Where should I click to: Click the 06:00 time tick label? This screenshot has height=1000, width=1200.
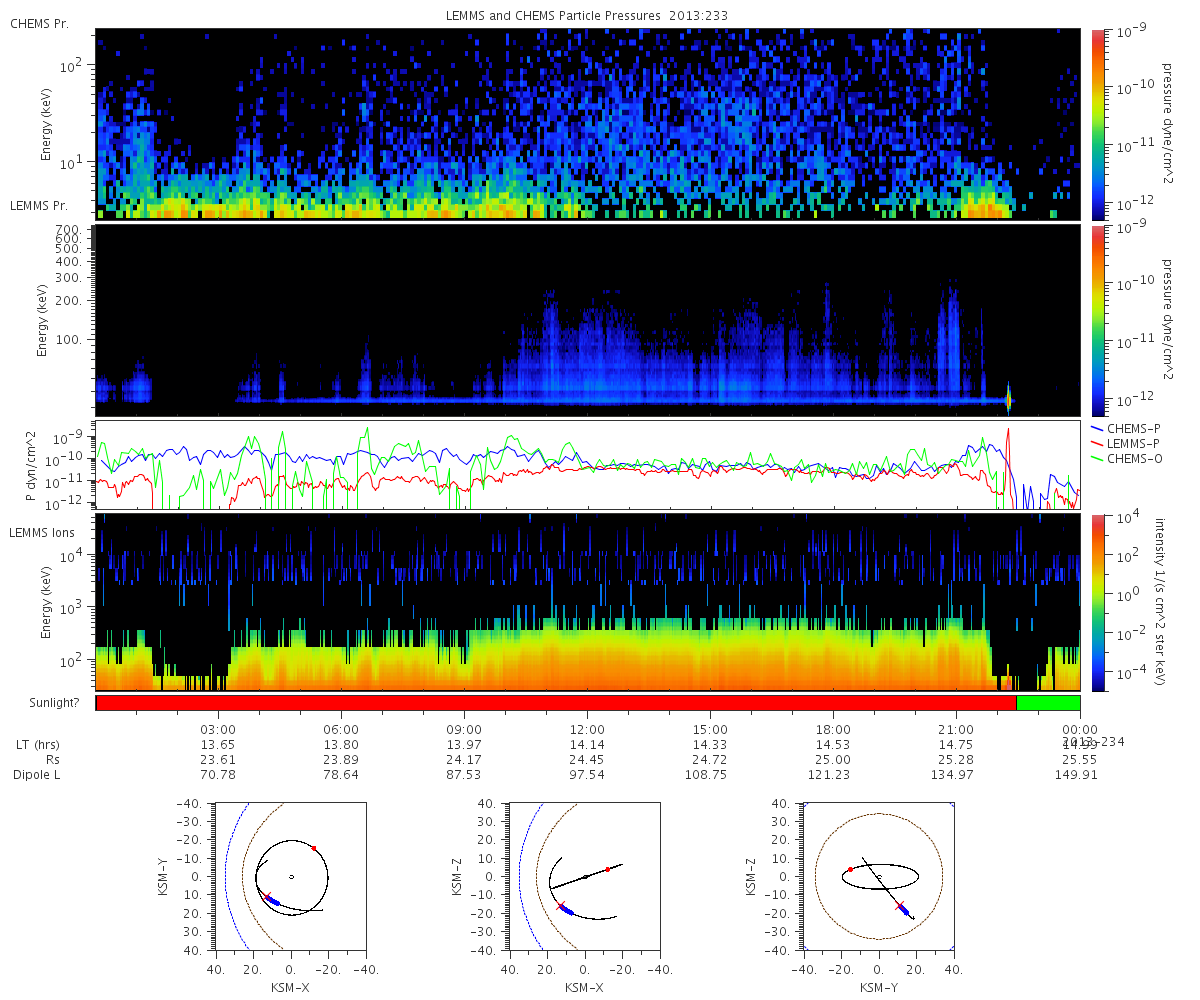tap(341, 730)
